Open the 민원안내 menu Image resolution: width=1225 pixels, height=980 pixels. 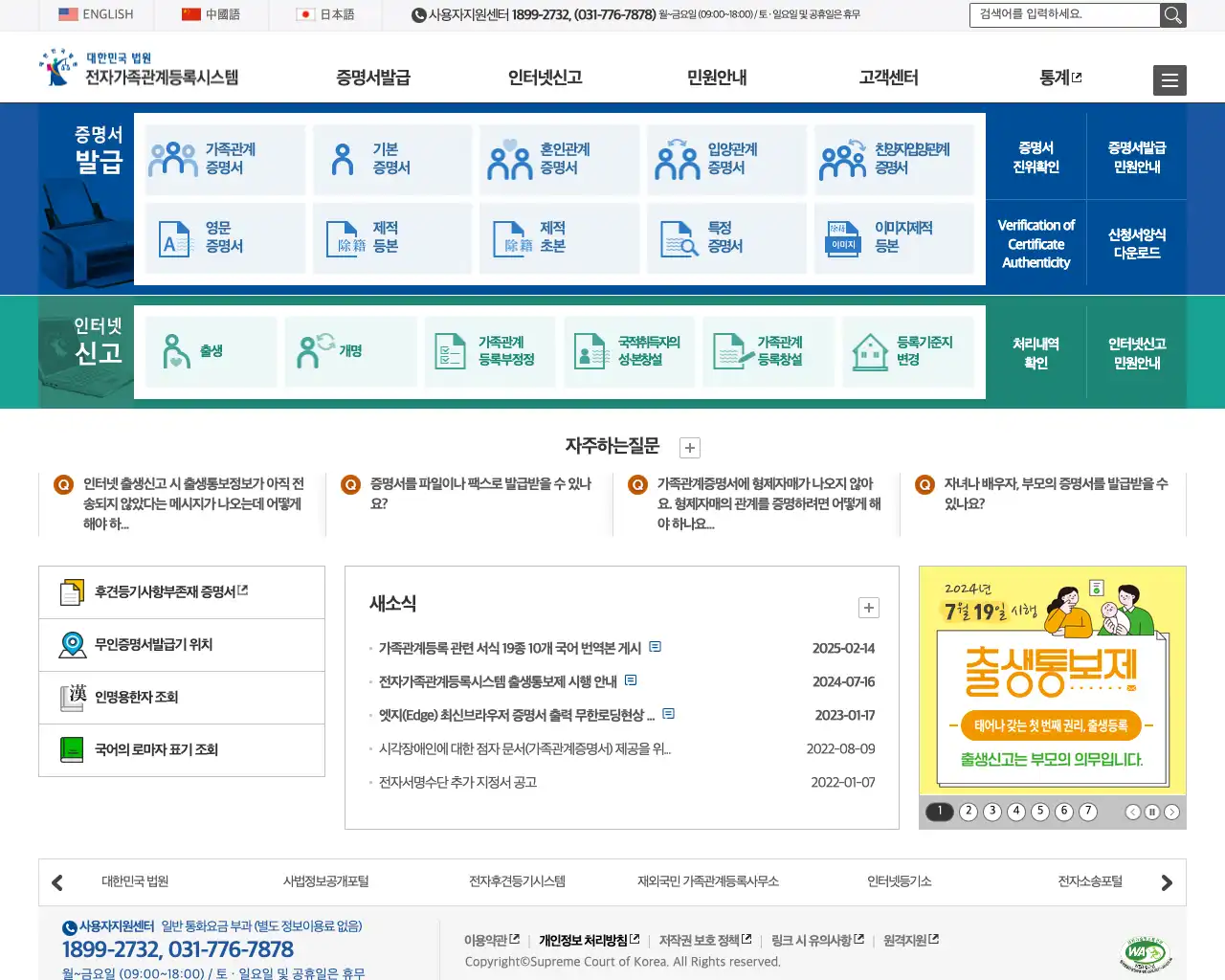point(715,79)
